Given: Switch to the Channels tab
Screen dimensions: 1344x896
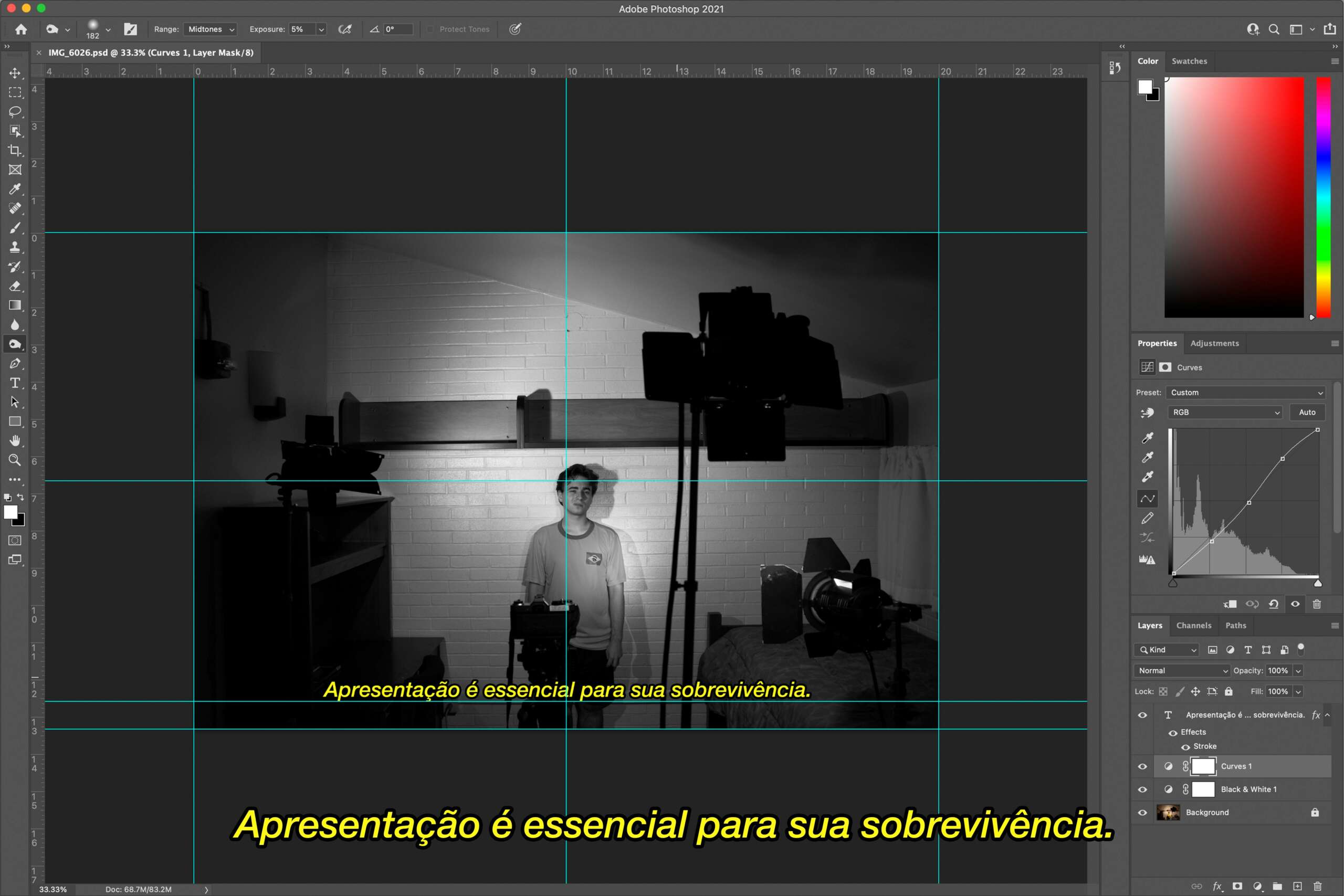Looking at the screenshot, I should tap(1193, 626).
